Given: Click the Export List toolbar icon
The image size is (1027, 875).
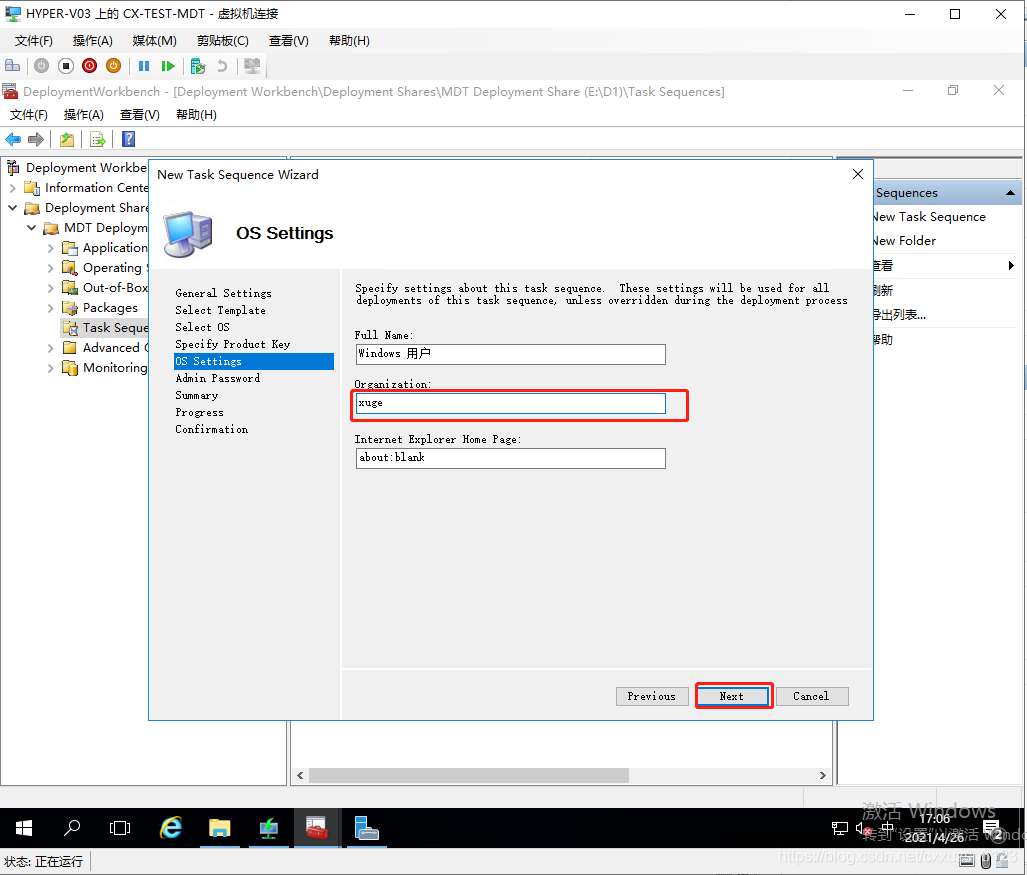Looking at the screenshot, I should pyautogui.click(x=98, y=139).
